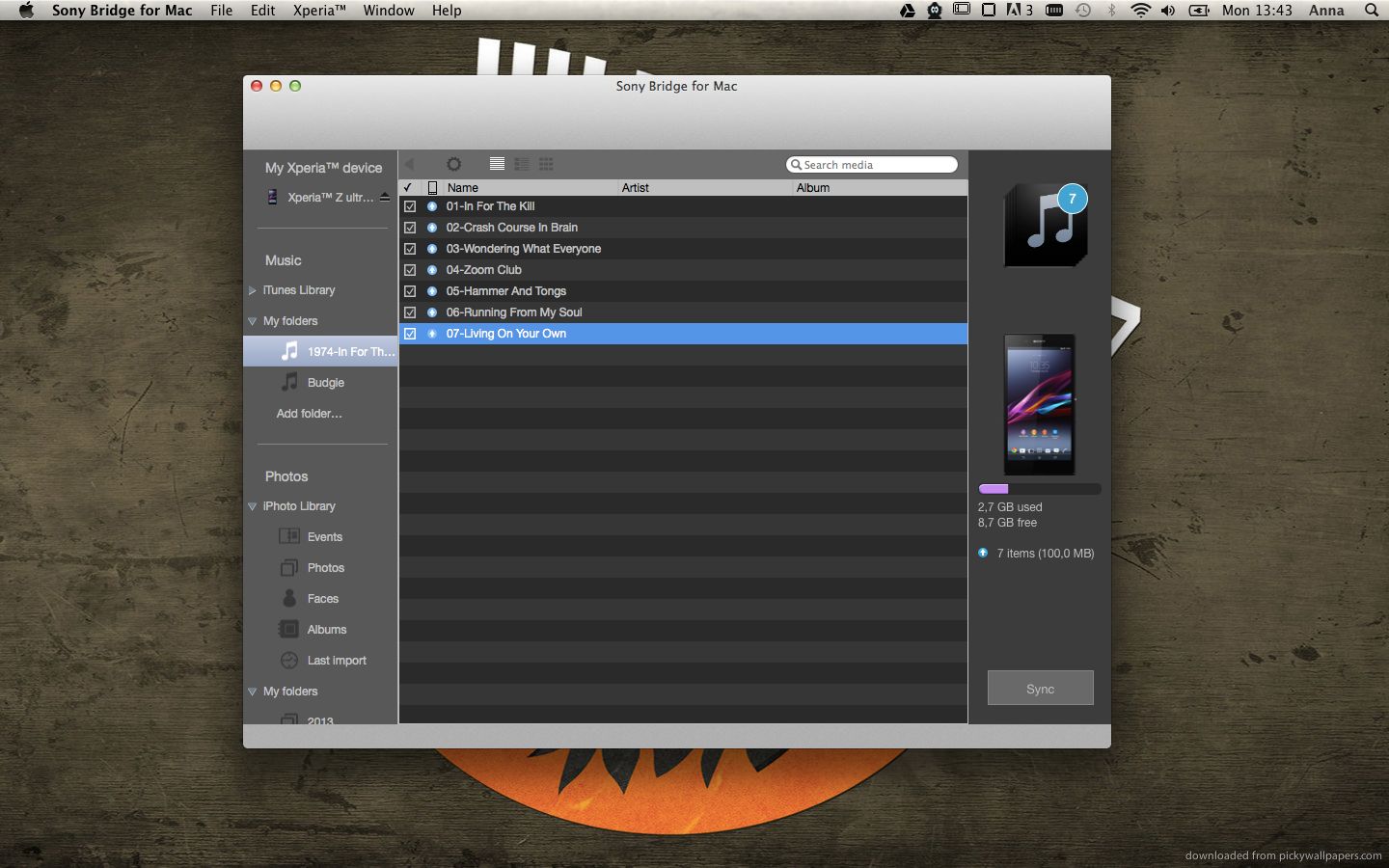Viewport: 1389px width, 868px height.
Task: Uncheck the 05-Hammer And Tongs track
Action: [410, 291]
